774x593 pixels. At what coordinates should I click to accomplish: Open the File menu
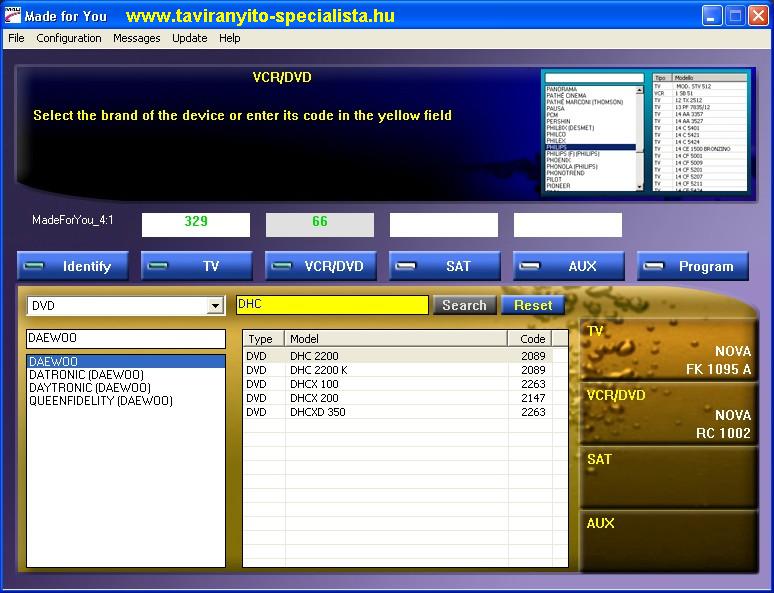[x=16, y=38]
